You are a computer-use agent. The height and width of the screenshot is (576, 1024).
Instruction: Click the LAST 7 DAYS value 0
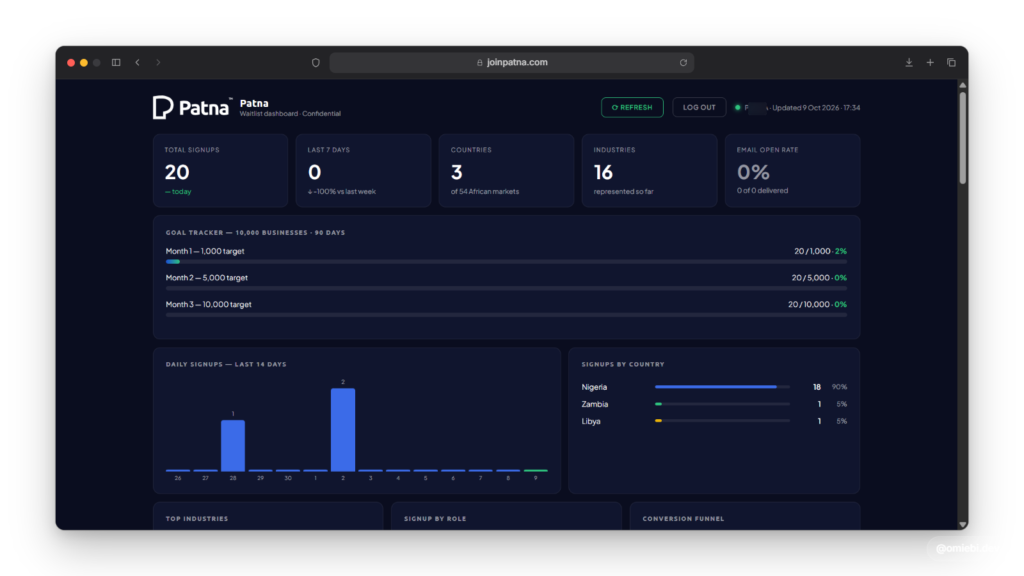tap(315, 172)
